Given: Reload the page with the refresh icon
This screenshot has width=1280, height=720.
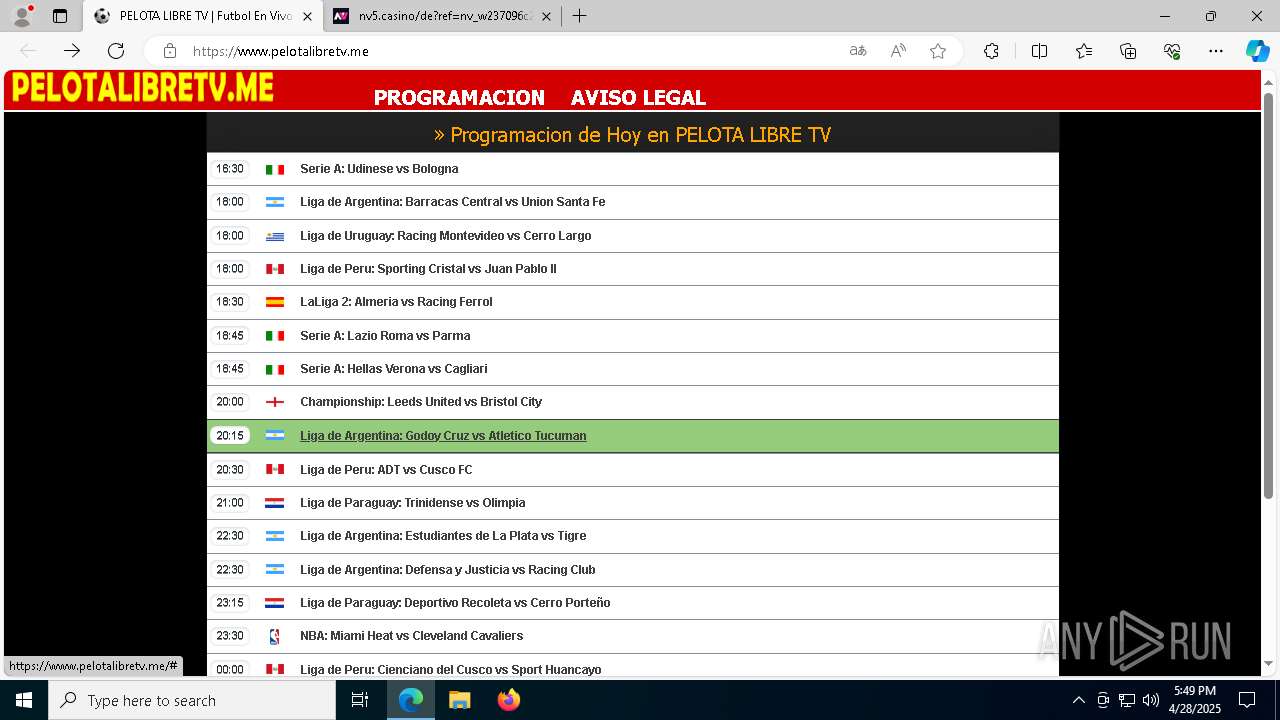Looking at the screenshot, I should click(116, 51).
